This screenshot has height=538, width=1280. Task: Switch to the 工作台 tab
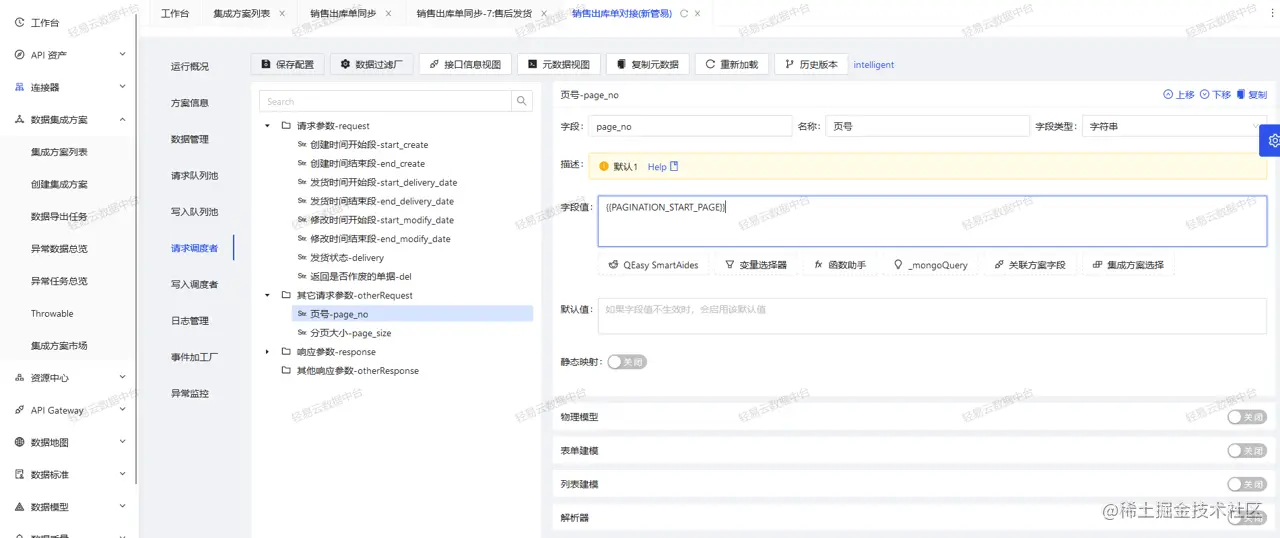tap(175, 13)
